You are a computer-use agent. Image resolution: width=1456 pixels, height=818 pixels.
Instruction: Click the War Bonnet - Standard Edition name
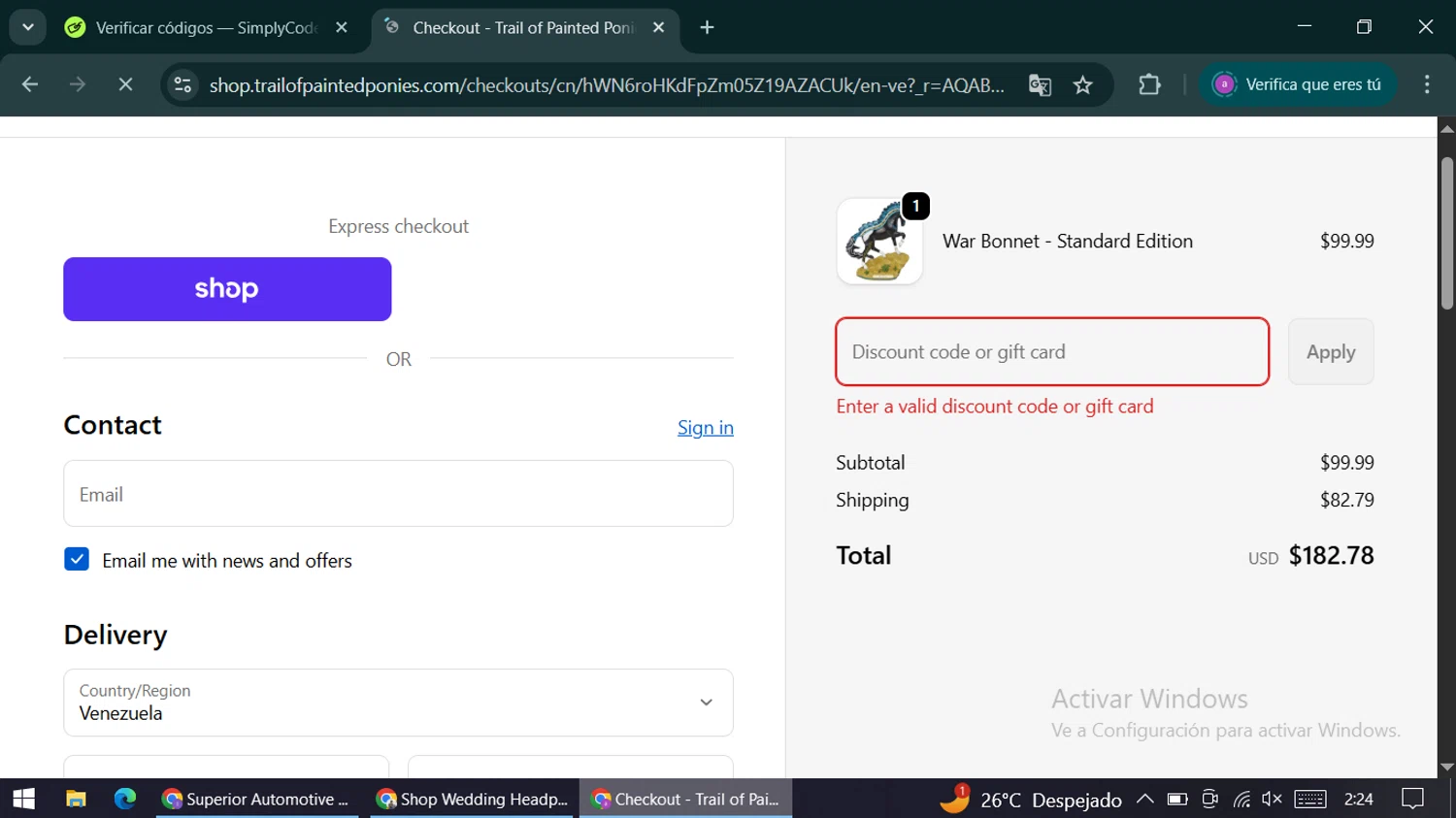[1068, 241]
